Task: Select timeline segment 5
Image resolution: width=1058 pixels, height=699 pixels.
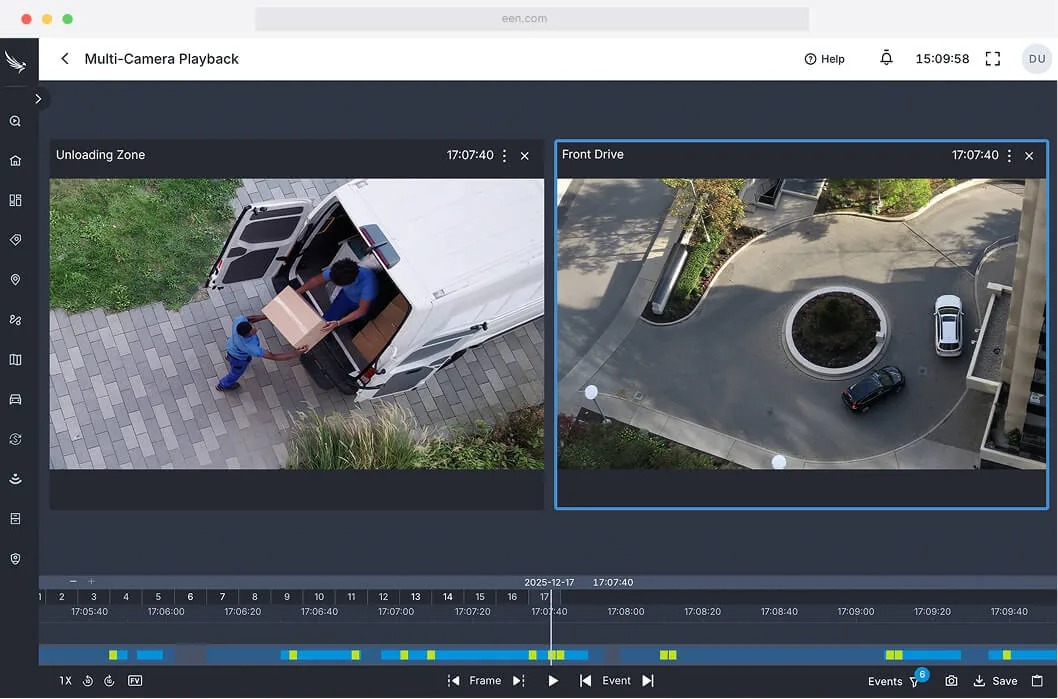Action: tap(158, 596)
